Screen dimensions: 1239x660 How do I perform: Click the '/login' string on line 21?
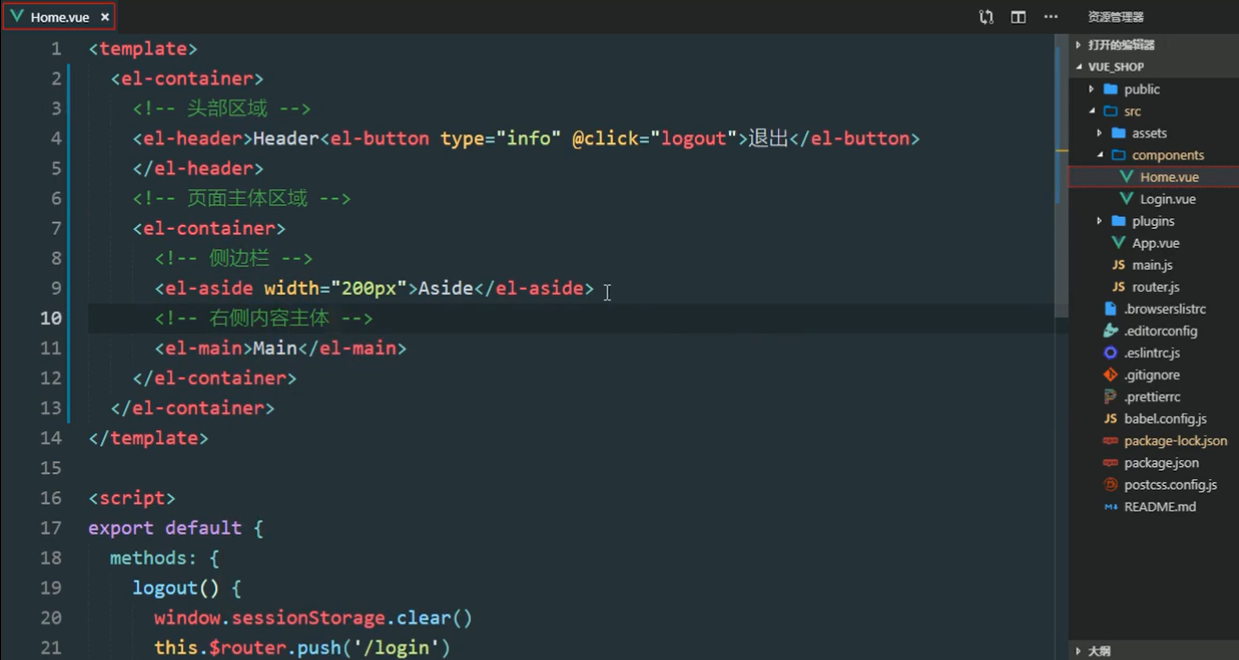click(x=396, y=648)
